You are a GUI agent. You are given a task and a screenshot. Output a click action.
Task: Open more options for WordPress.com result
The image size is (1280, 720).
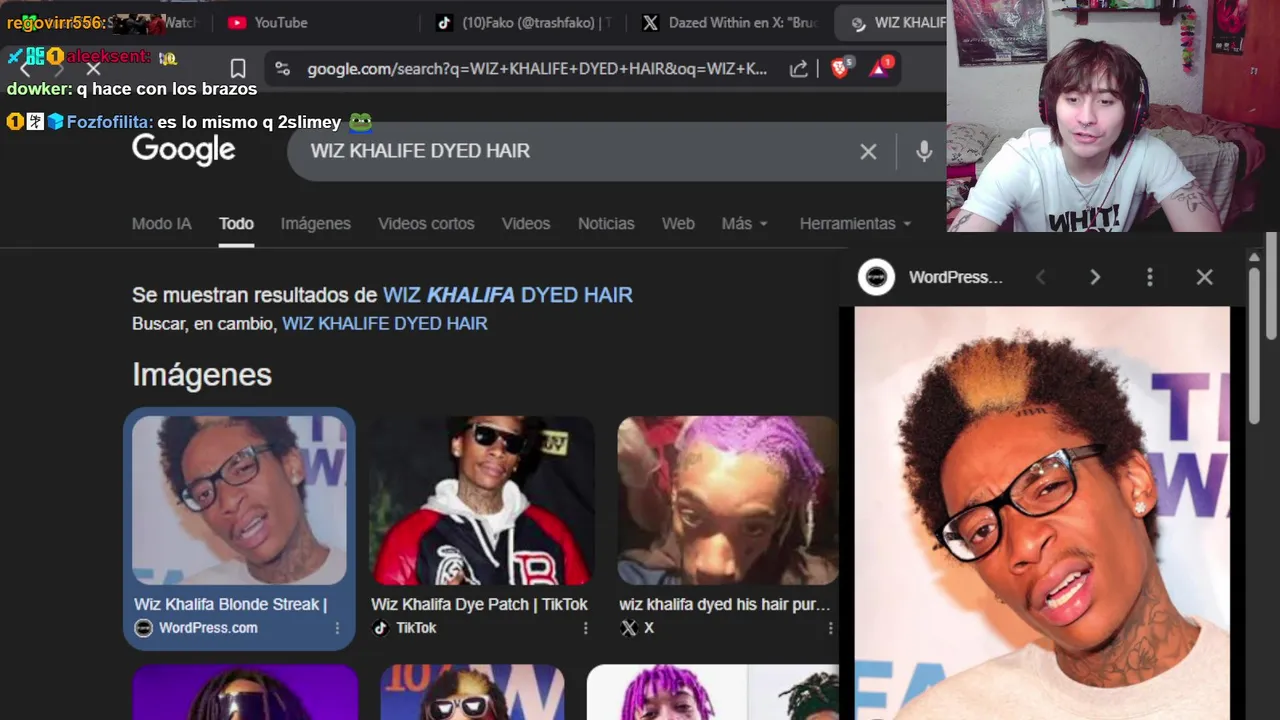pos(337,628)
